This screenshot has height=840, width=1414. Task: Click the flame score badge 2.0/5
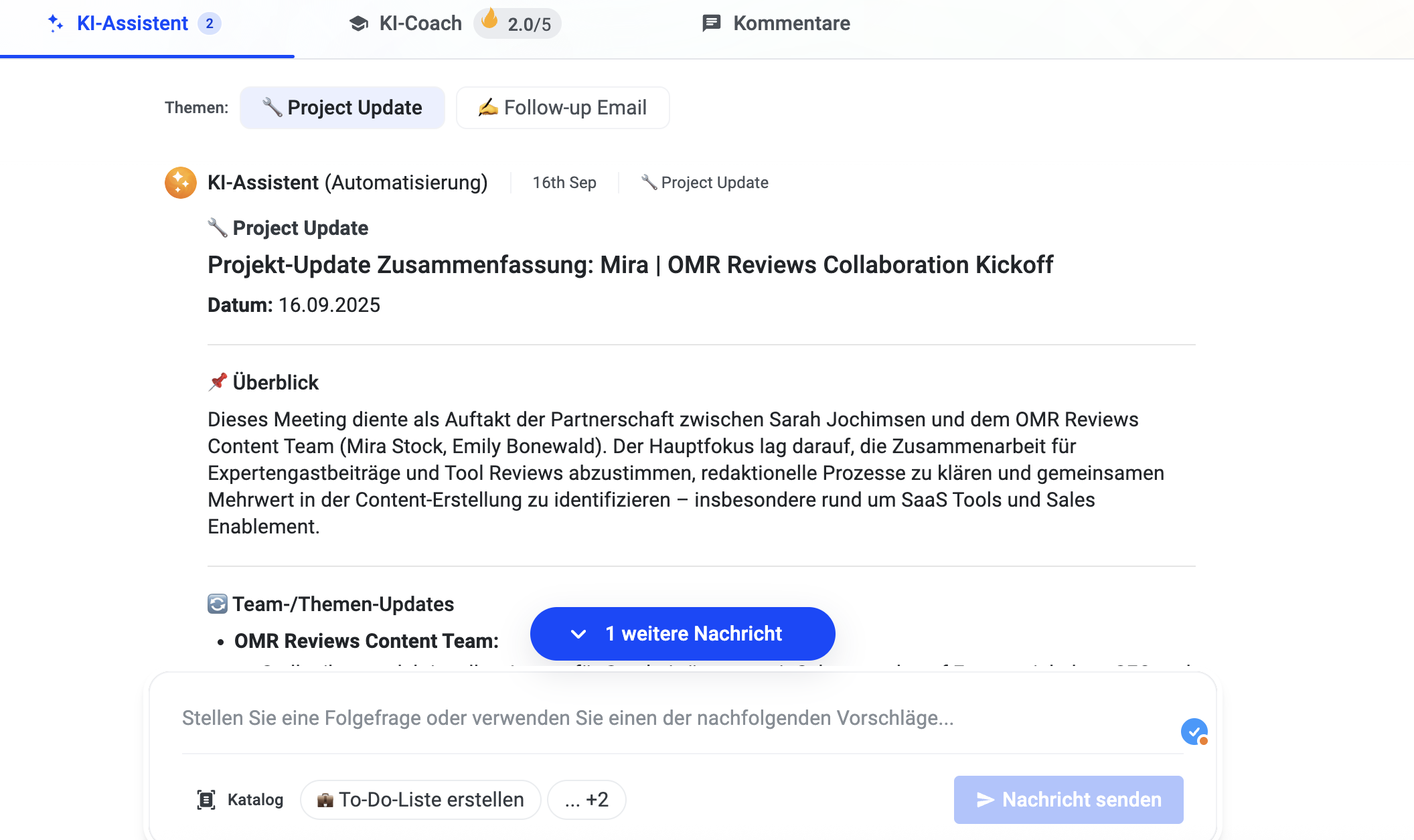coord(518,23)
